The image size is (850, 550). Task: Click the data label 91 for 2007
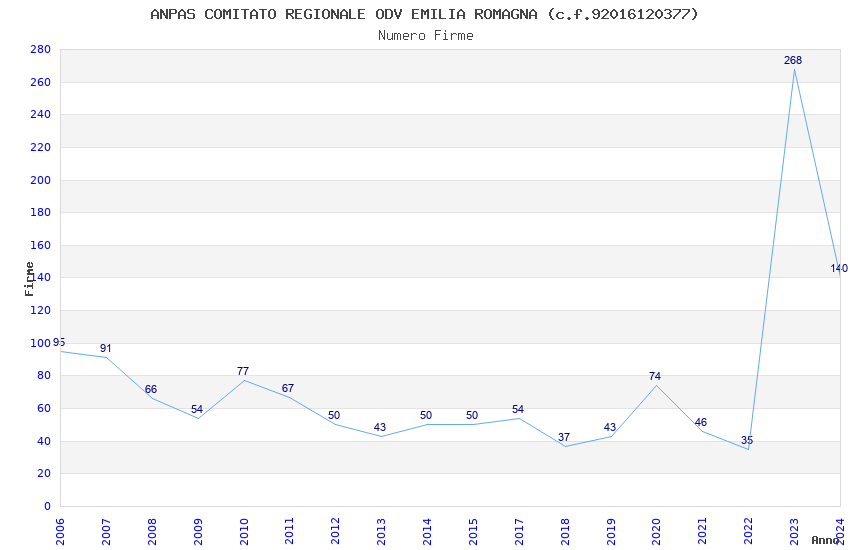click(105, 348)
